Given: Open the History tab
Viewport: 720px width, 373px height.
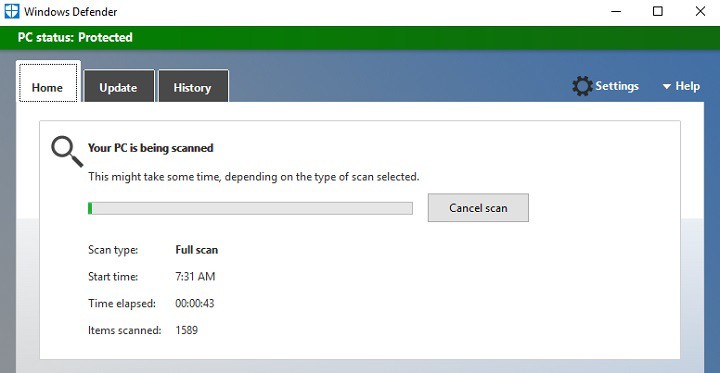Looking at the screenshot, I should click(x=193, y=86).
